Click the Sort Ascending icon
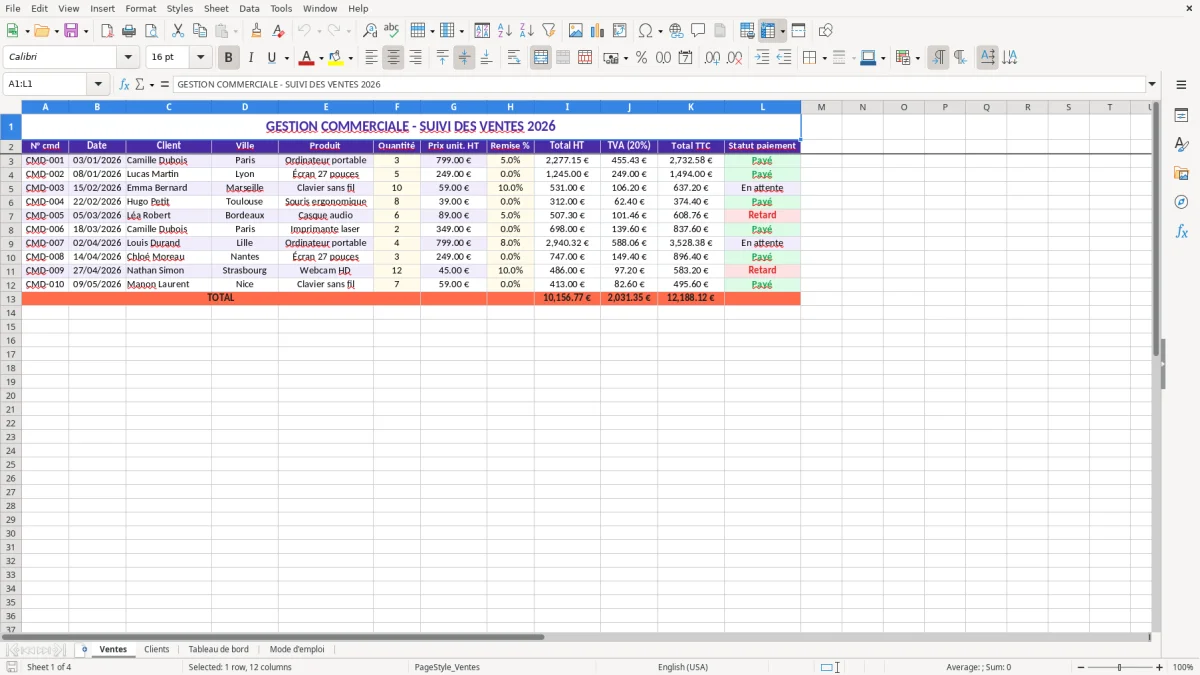Image resolution: width=1200 pixels, height=675 pixels. click(505, 31)
